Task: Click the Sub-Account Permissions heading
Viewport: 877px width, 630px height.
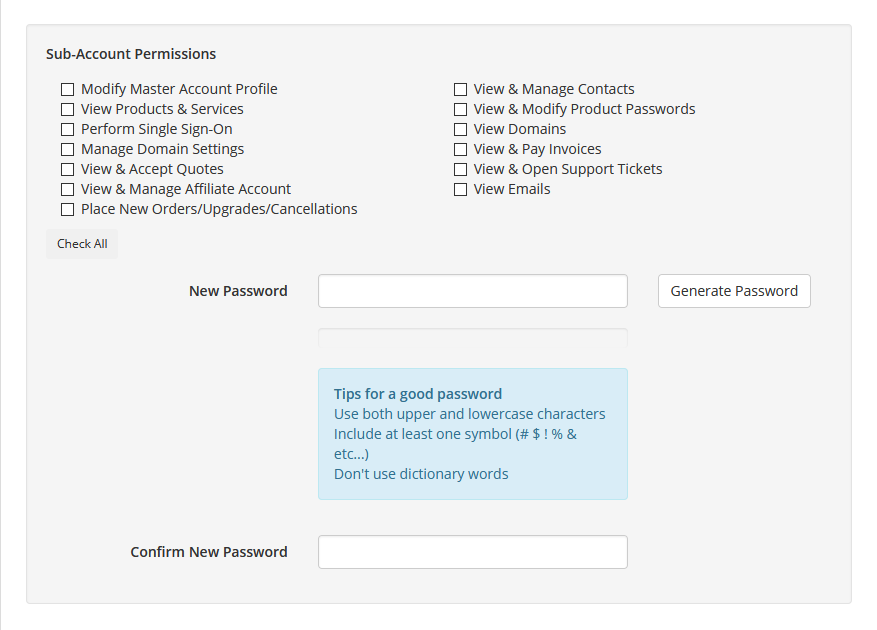Action: click(130, 54)
